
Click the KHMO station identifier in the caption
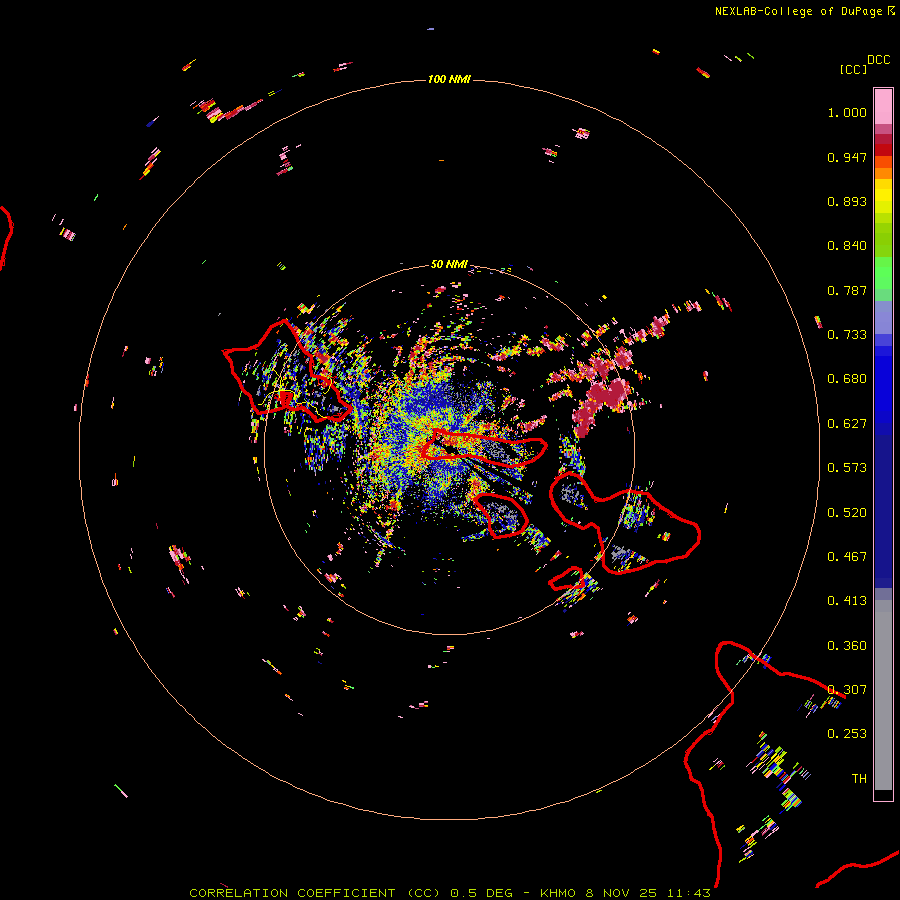click(558, 893)
